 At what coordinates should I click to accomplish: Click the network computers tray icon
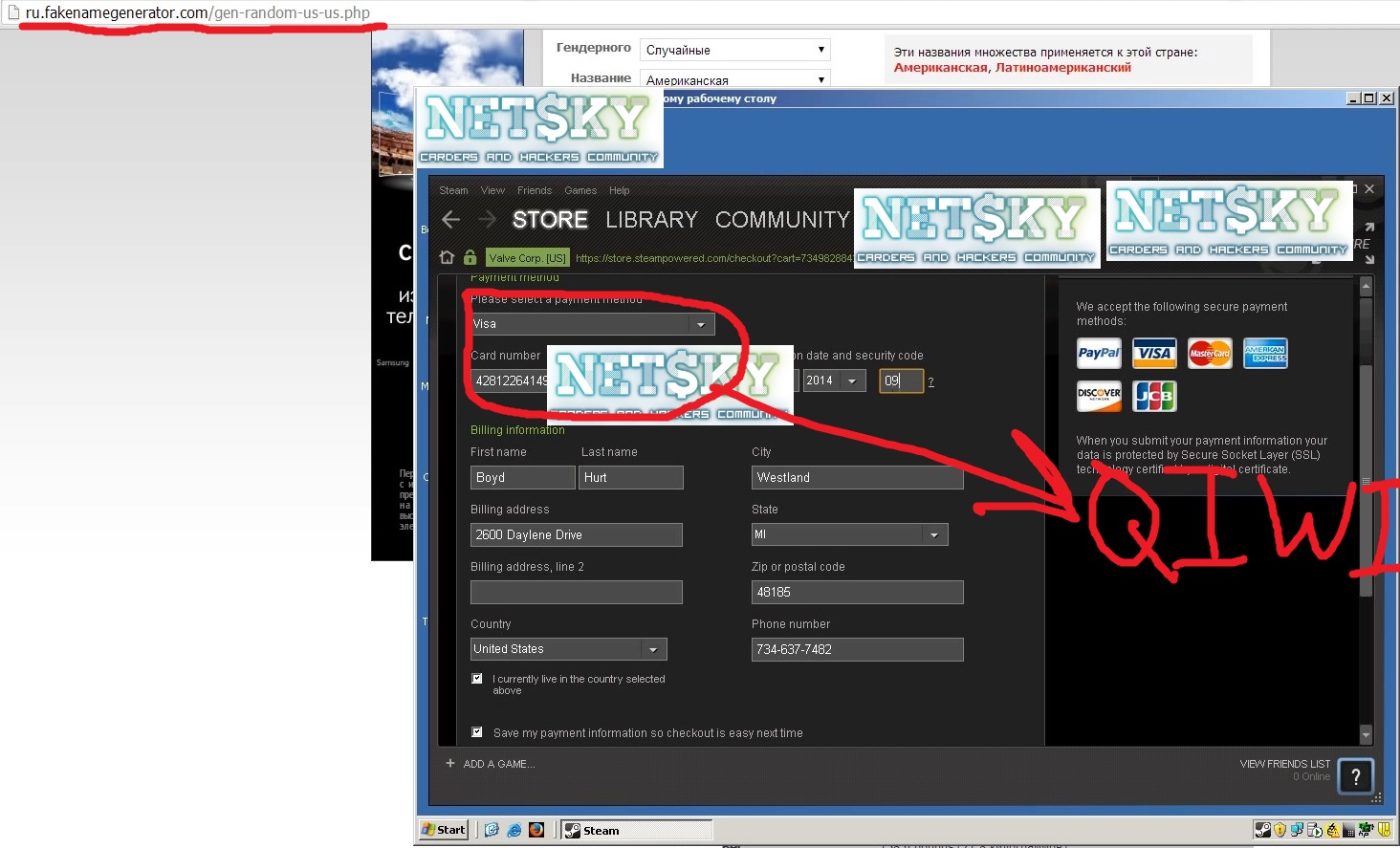[1297, 830]
